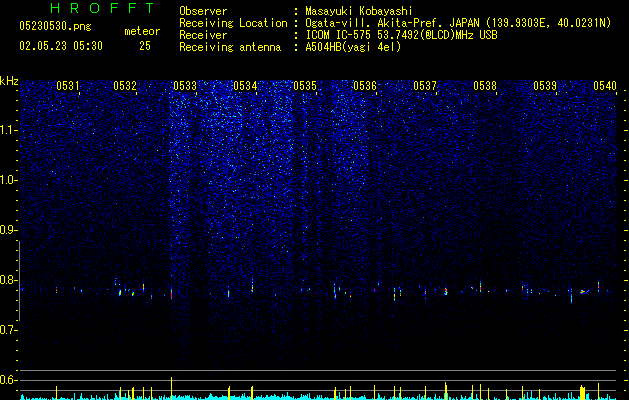Image resolution: width=629 pixels, height=400 pixels.
Task: Click the Observer label
Action: pos(203,12)
